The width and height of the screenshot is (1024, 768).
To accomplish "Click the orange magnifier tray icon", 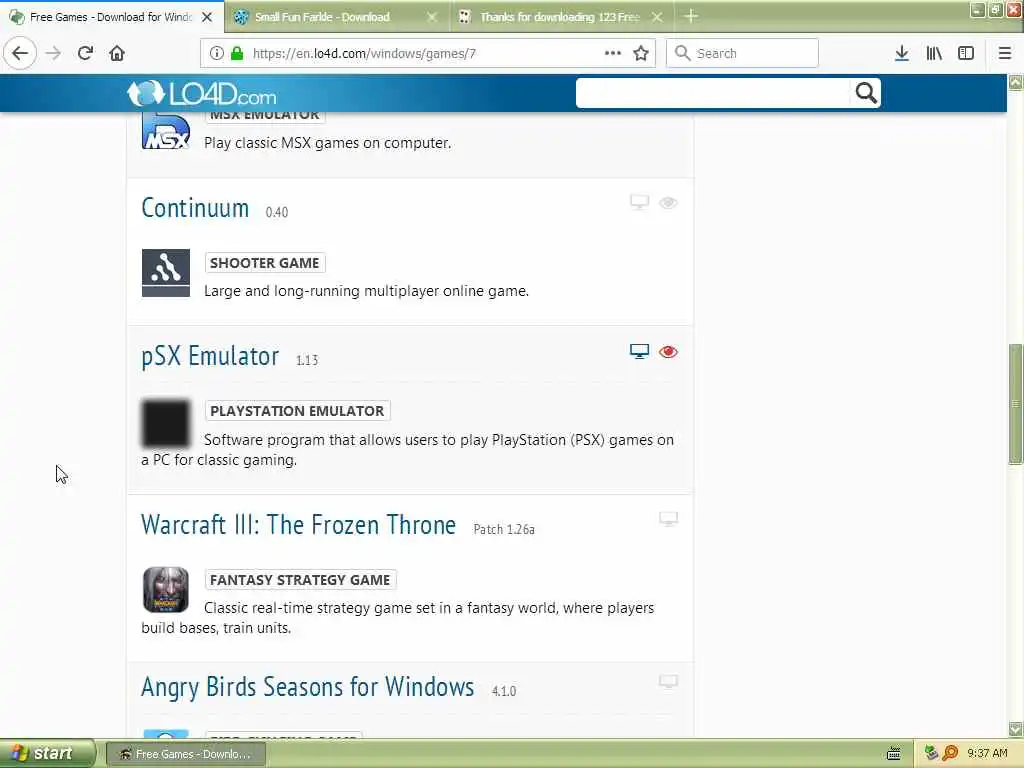I will tap(950, 754).
